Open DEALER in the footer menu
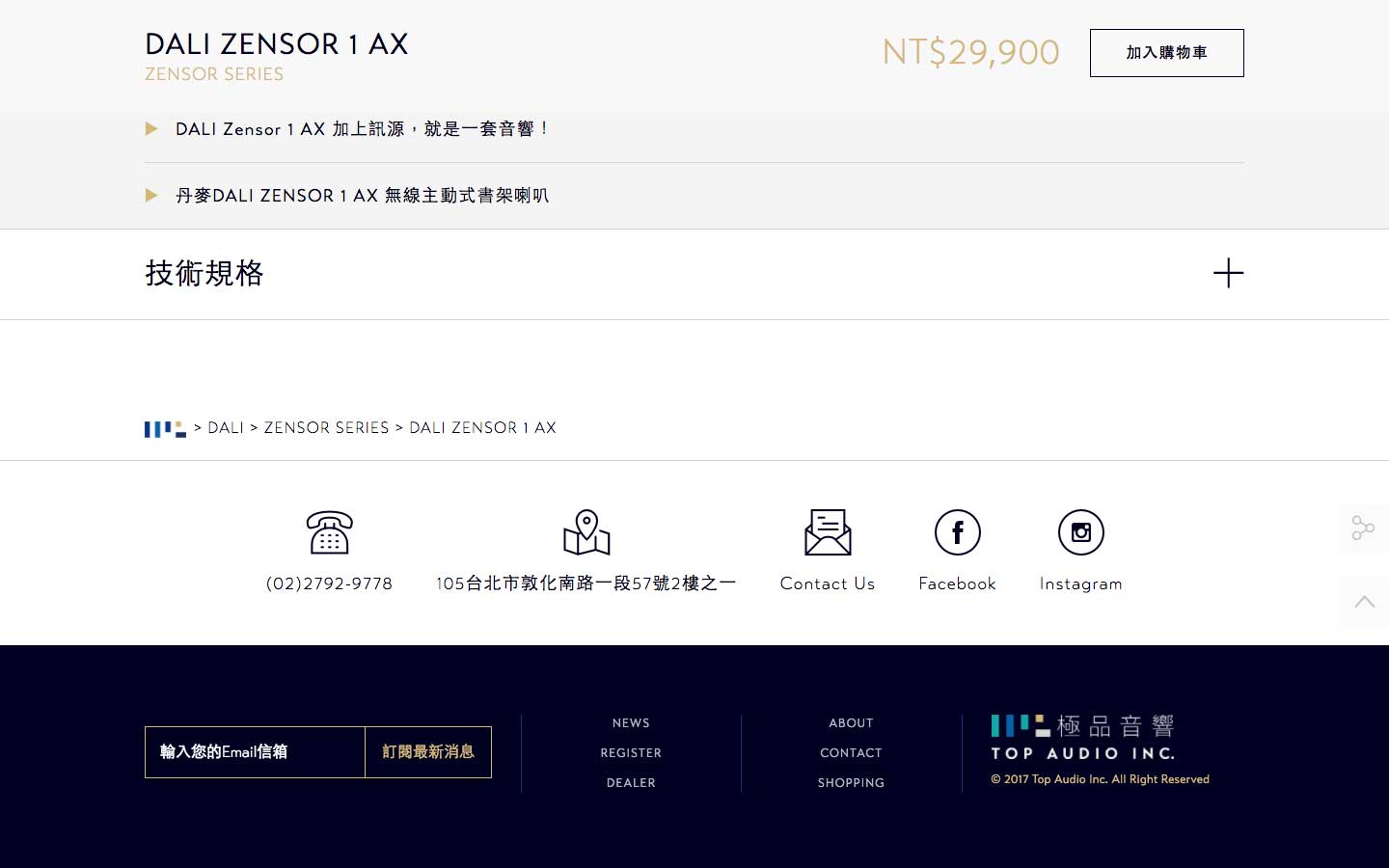This screenshot has width=1389, height=868. click(631, 783)
